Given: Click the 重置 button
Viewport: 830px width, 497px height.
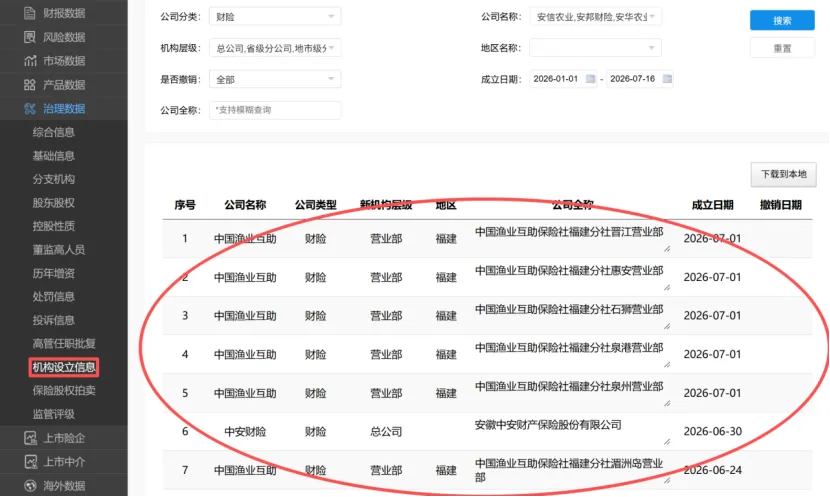Looking at the screenshot, I should coord(782,48).
